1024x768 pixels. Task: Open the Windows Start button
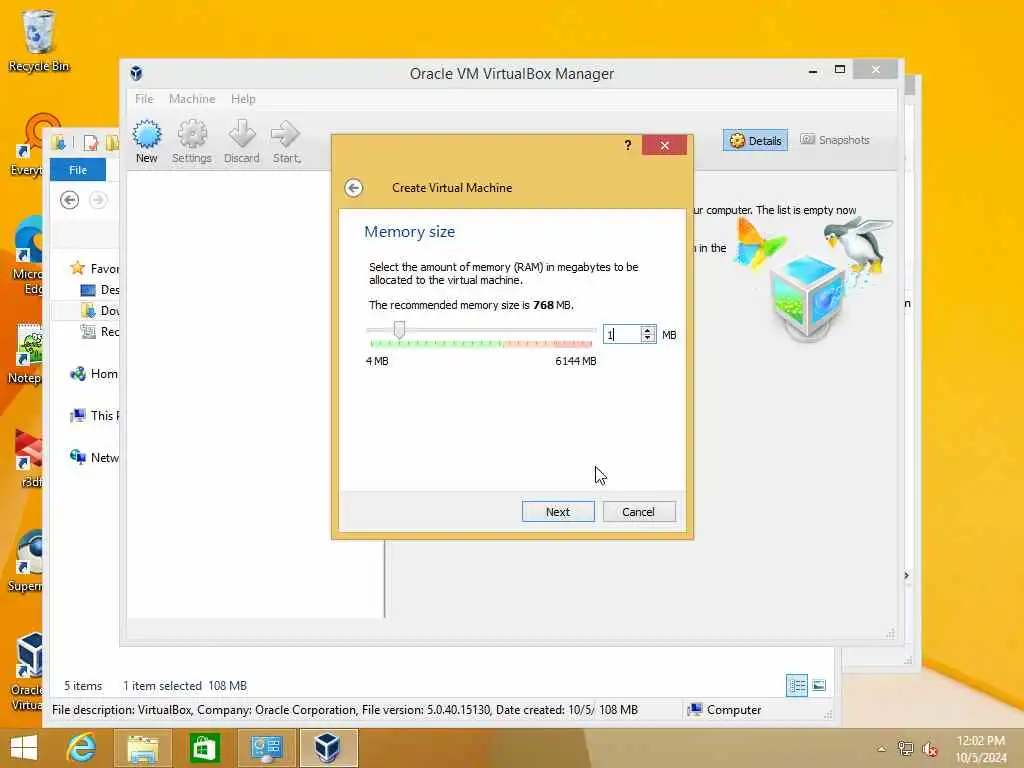(x=24, y=748)
